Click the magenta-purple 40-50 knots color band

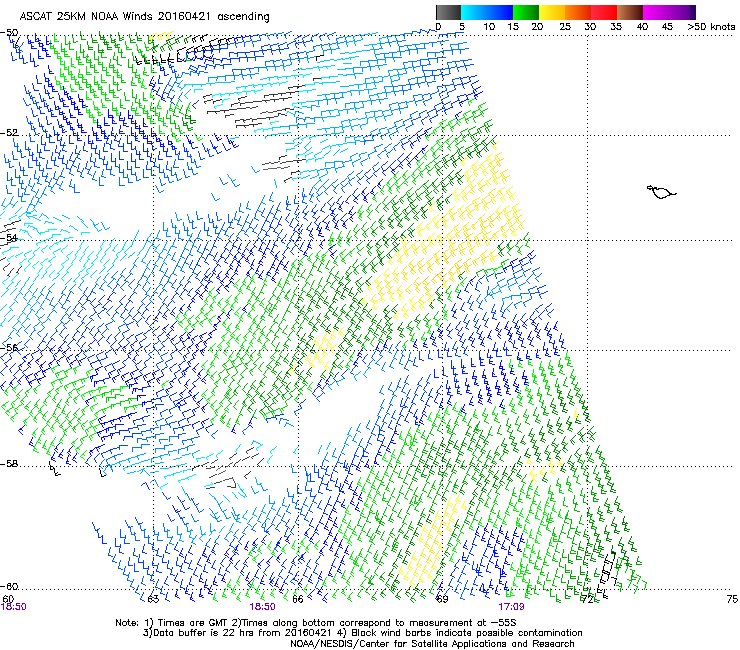[669, 12]
